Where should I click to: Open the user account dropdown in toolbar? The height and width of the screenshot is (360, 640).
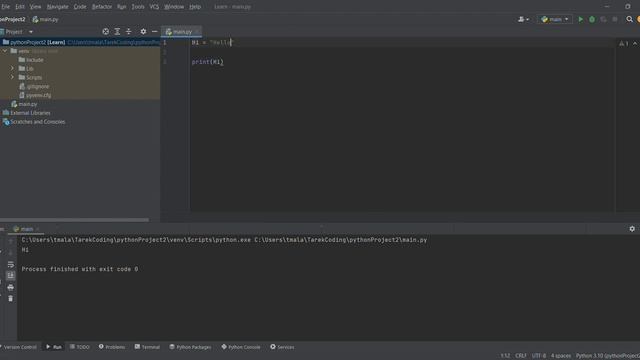point(523,19)
